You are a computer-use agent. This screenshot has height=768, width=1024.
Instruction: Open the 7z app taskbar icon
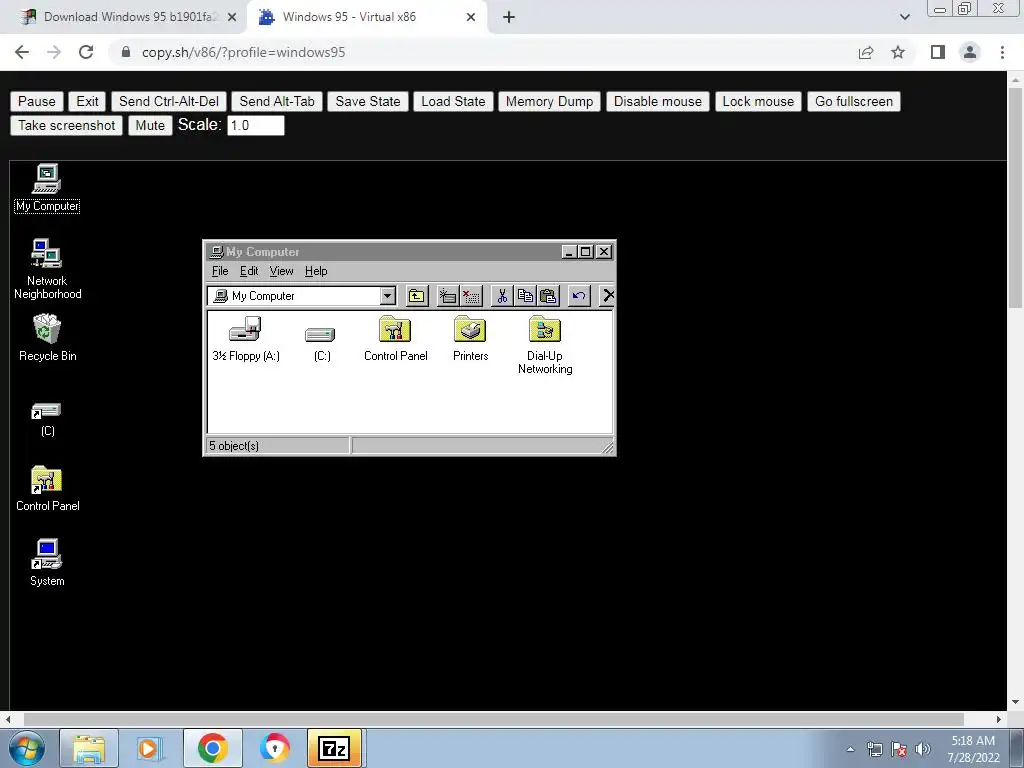(334, 748)
